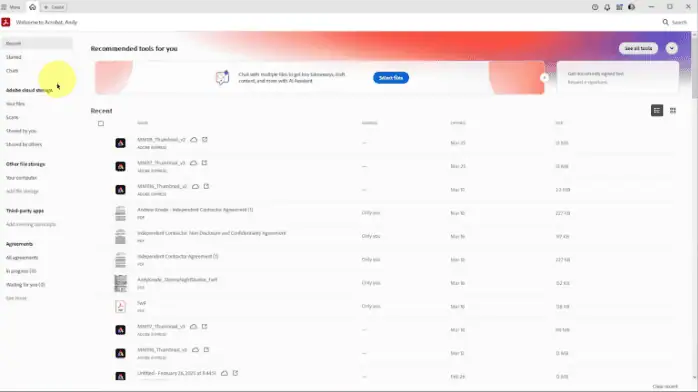The width and height of the screenshot is (698, 392).
Task: Click the cloud icon beside Untitled February 26 file
Action: (224, 373)
